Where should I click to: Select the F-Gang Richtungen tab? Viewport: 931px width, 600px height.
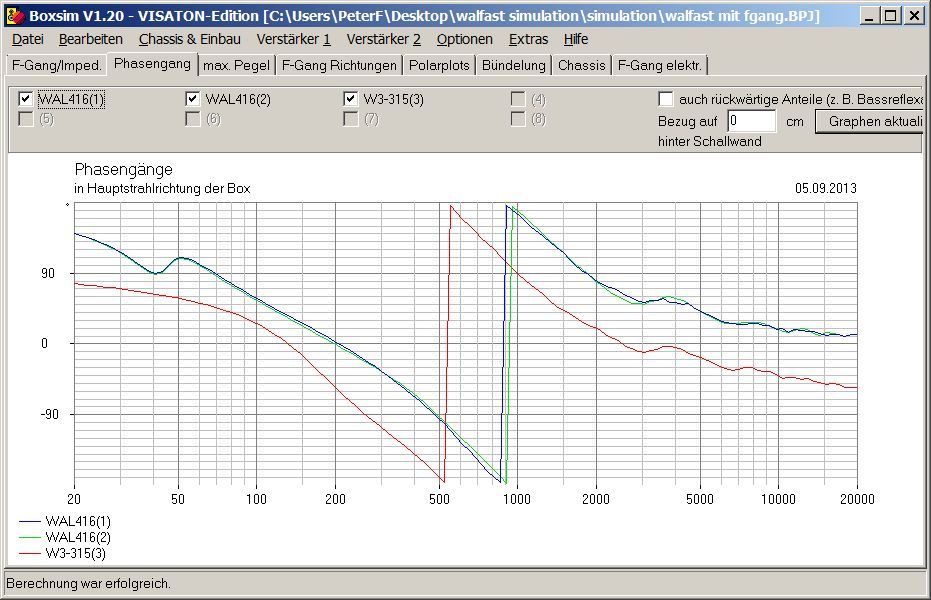339,65
